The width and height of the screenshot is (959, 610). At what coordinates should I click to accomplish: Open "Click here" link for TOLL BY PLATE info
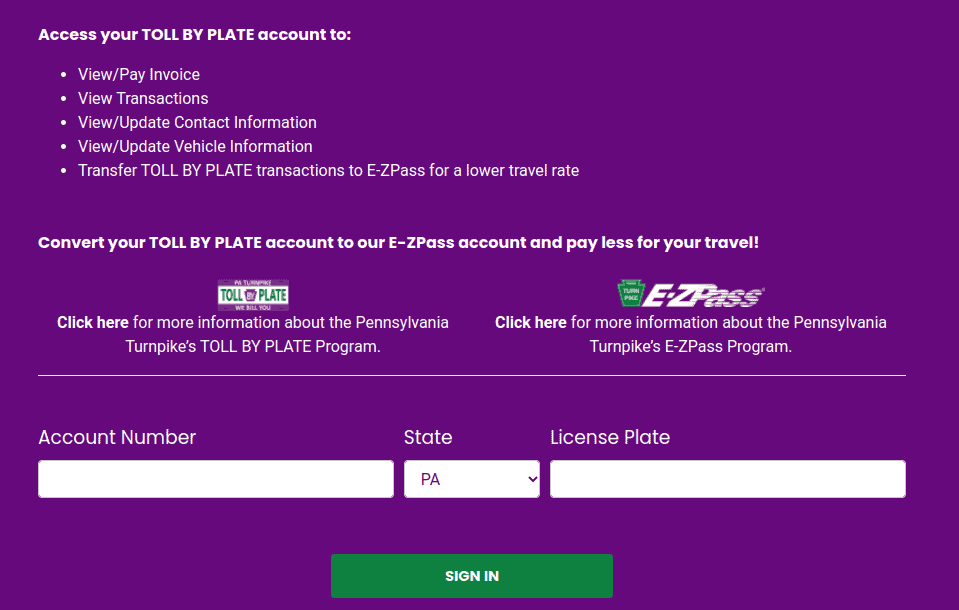(x=93, y=322)
